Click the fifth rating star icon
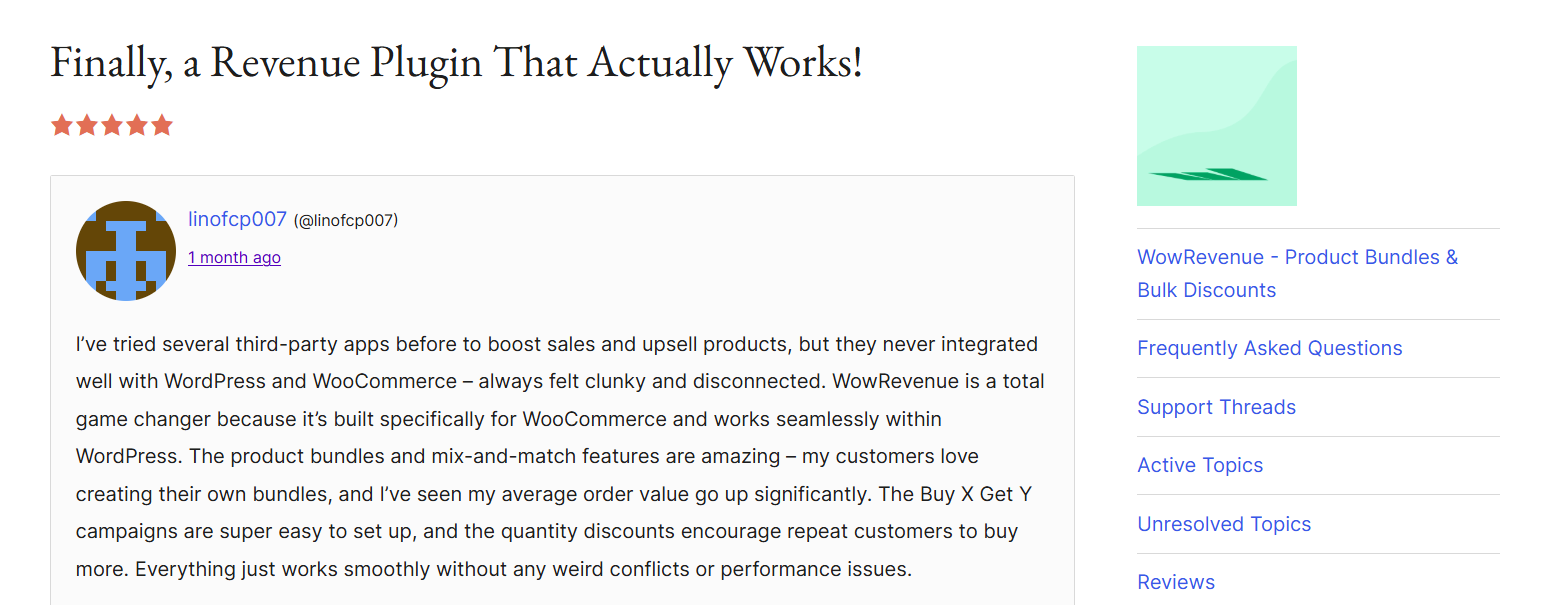 (162, 124)
